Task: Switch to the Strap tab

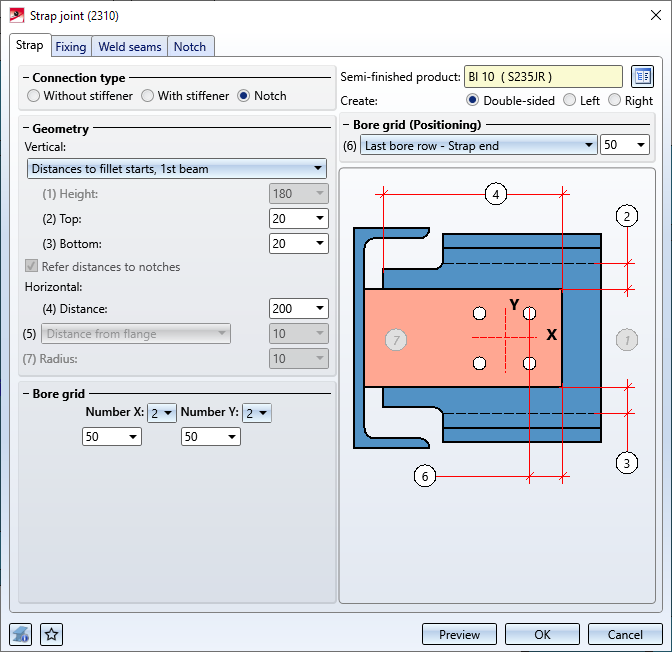Action: pyautogui.click(x=30, y=45)
